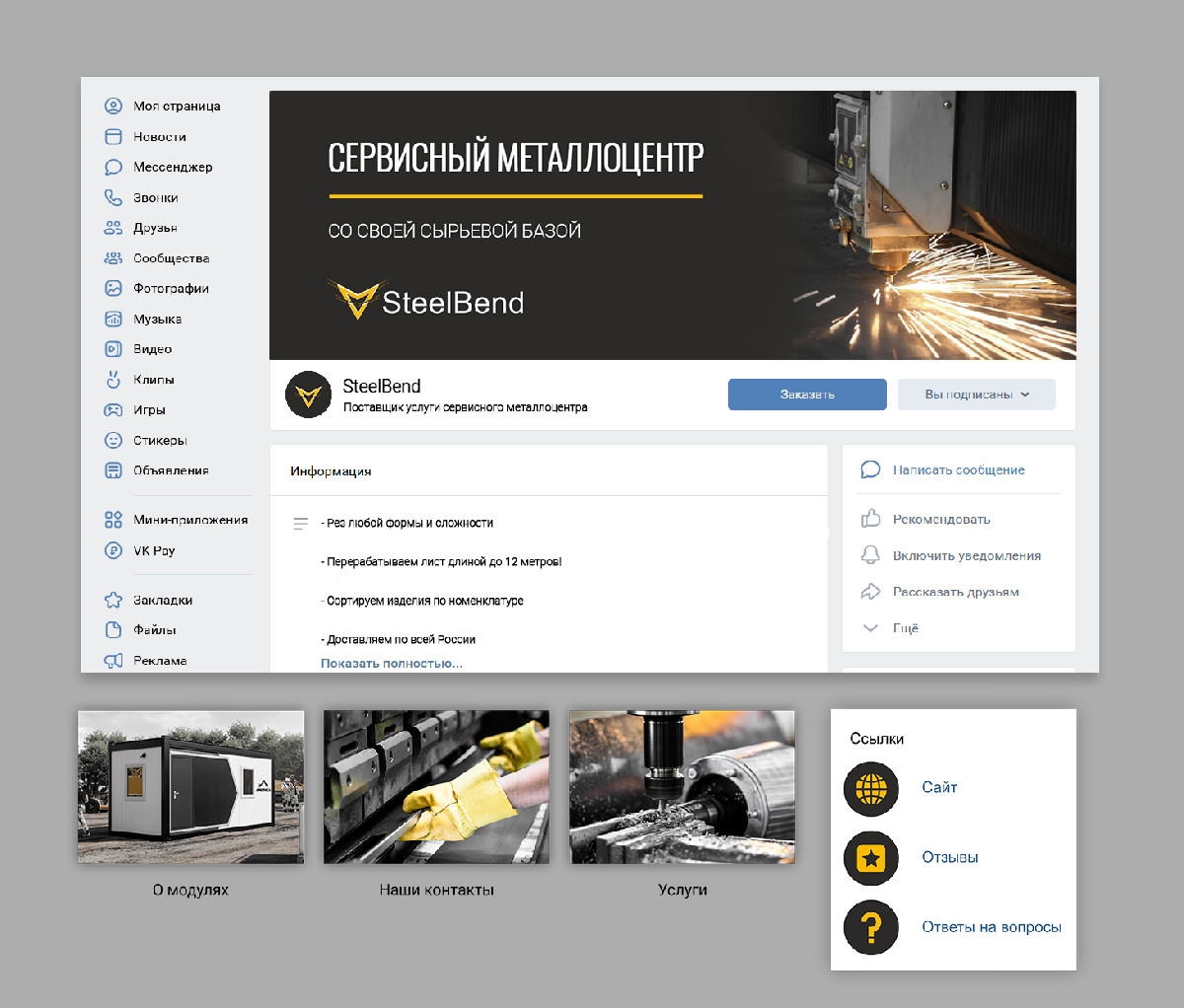Open the Photos icon in sidebar

click(113, 289)
